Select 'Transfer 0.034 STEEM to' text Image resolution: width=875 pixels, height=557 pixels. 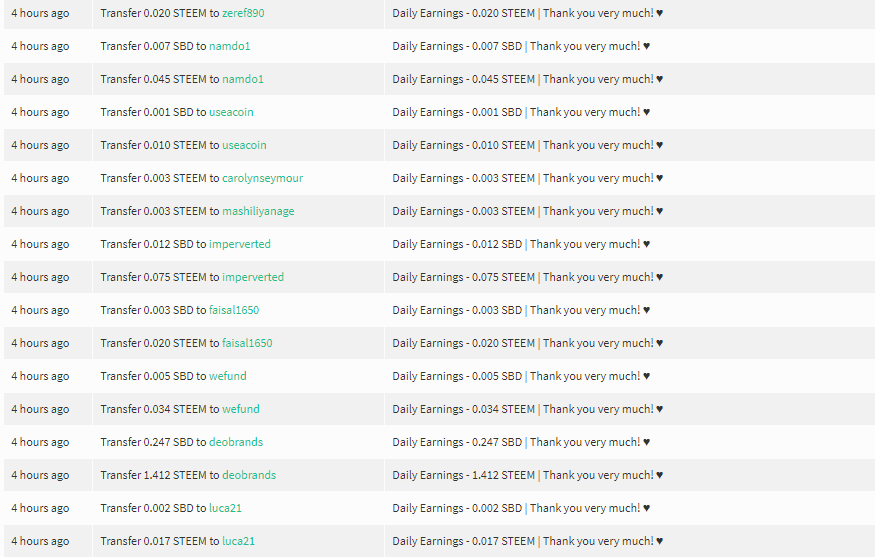pos(160,408)
